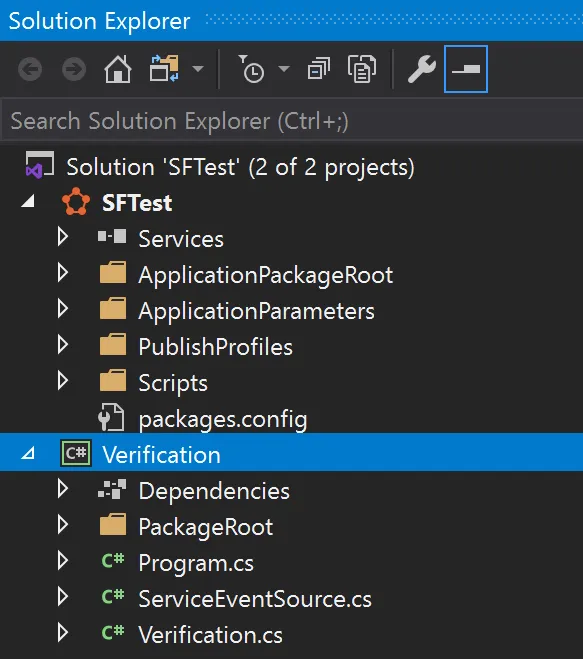Click Collapse All toolbar icon
Screen dimensions: 583x659
tap(319, 69)
